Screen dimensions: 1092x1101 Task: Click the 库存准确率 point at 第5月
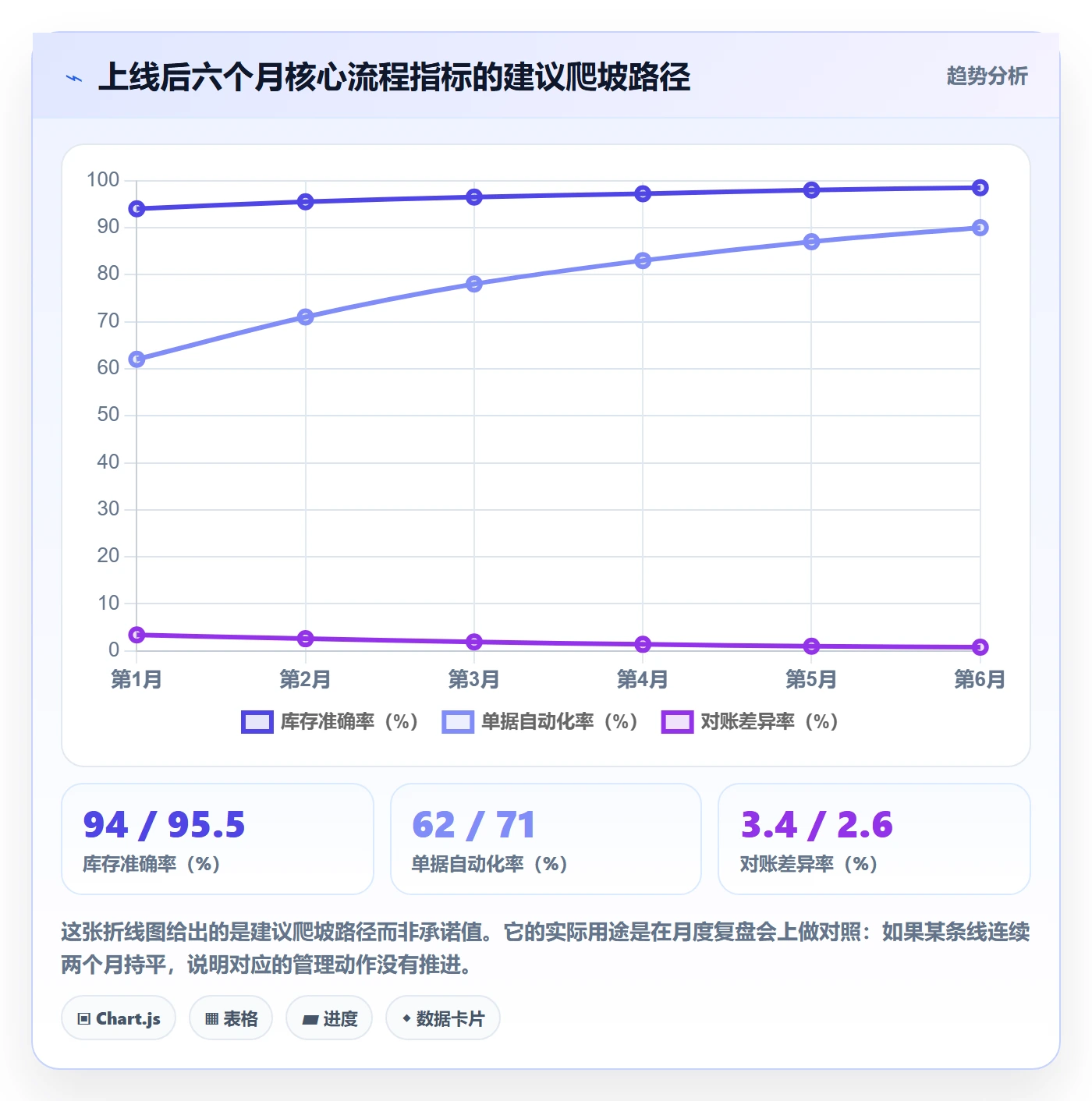pyautogui.click(x=811, y=190)
